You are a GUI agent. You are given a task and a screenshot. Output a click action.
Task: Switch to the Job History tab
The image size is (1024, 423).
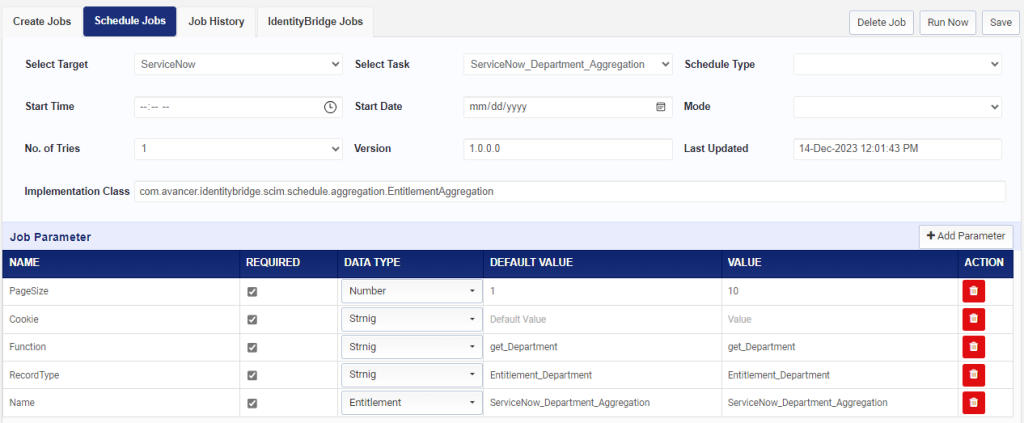pyautogui.click(x=216, y=22)
